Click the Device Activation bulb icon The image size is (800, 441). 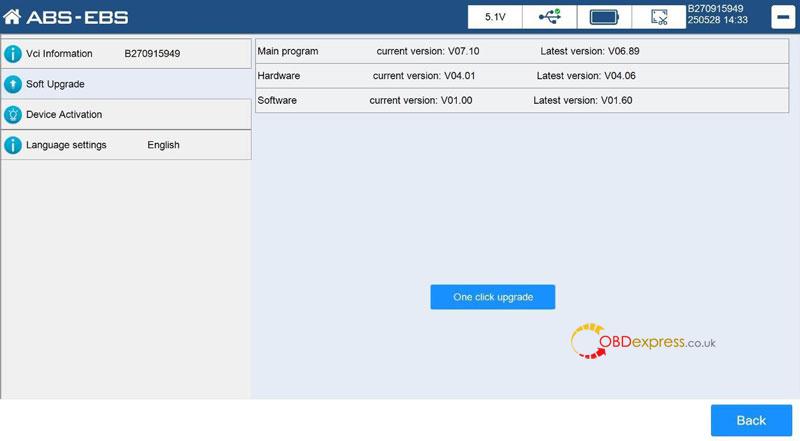point(13,115)
